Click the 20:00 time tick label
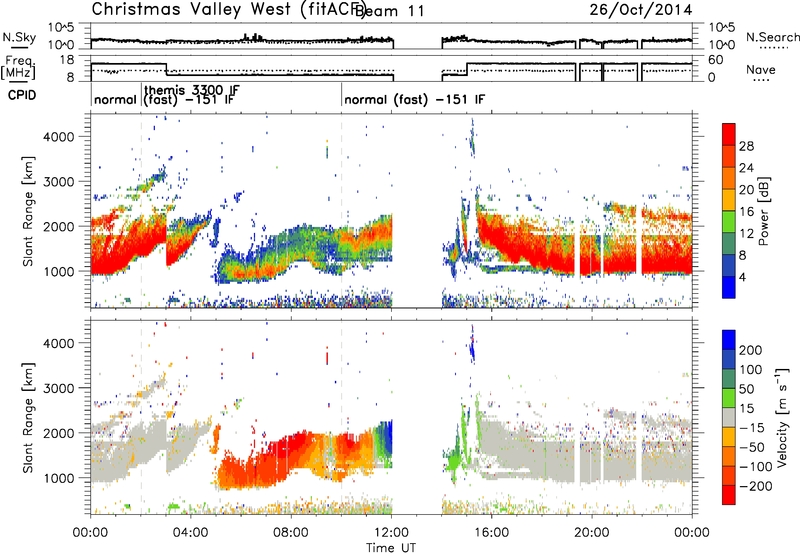800x554 pixels. [591, 533]
